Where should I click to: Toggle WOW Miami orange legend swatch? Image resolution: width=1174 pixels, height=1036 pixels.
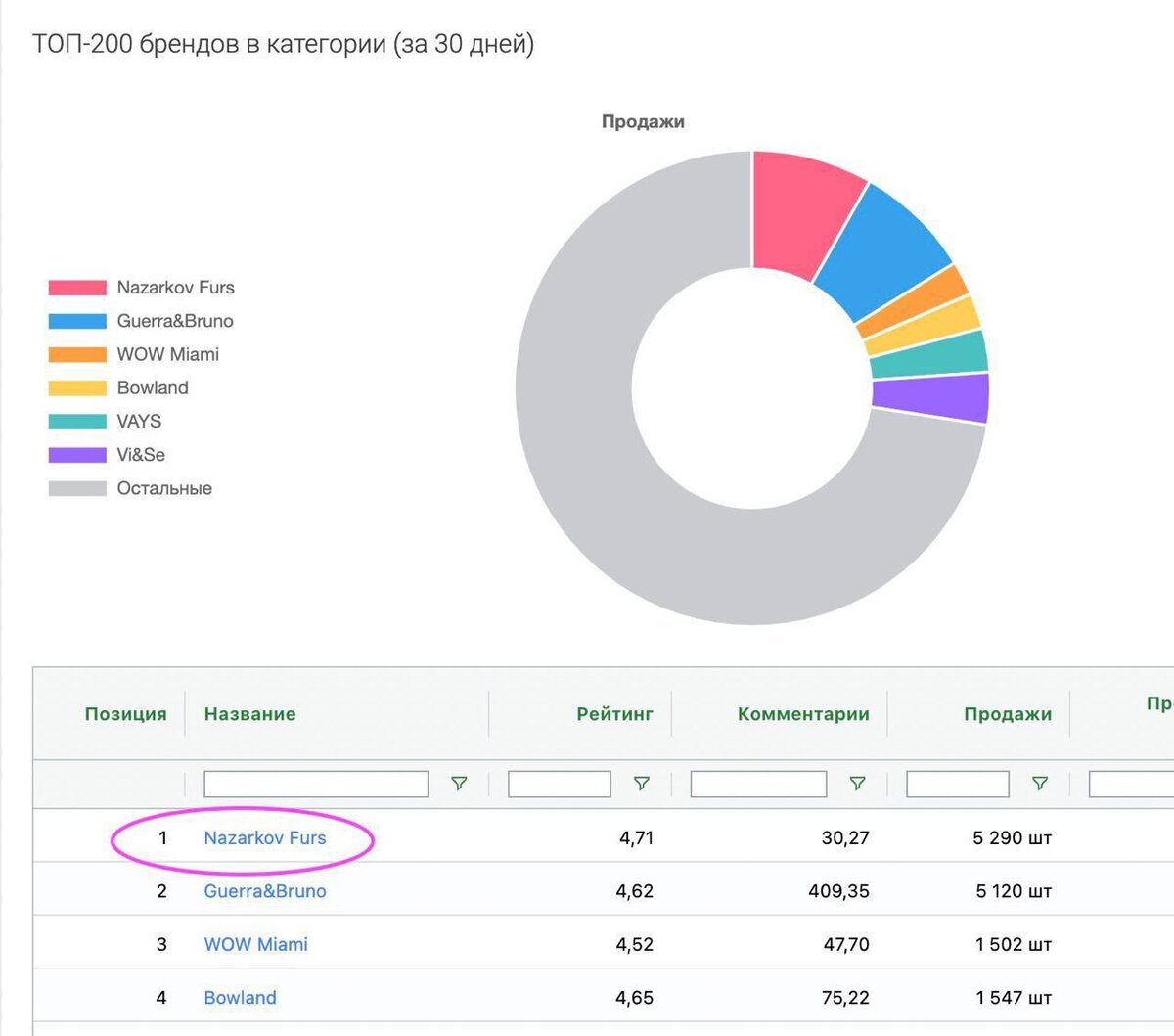pyautogui.click(x=77, y=354)
